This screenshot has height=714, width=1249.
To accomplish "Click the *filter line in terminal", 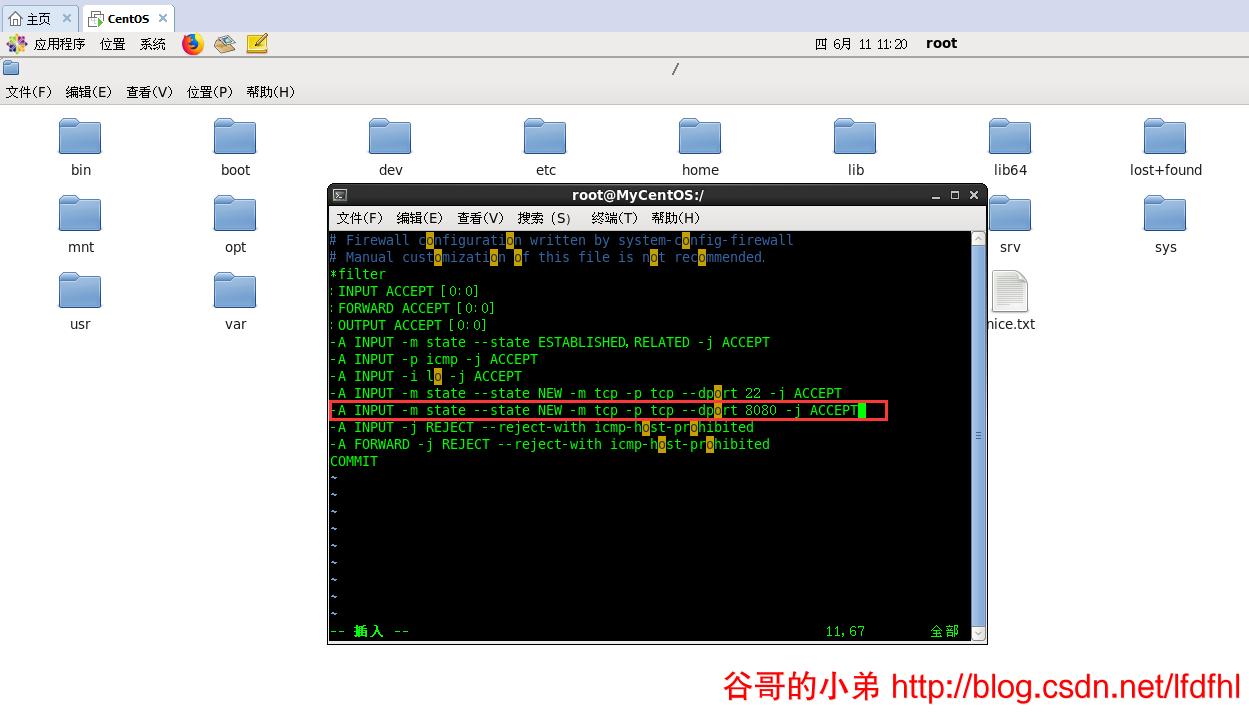I will 358,274.
